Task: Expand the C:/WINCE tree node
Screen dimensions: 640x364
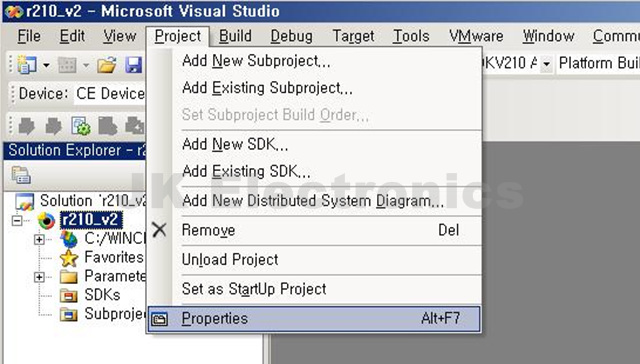Action: [39, 239]
